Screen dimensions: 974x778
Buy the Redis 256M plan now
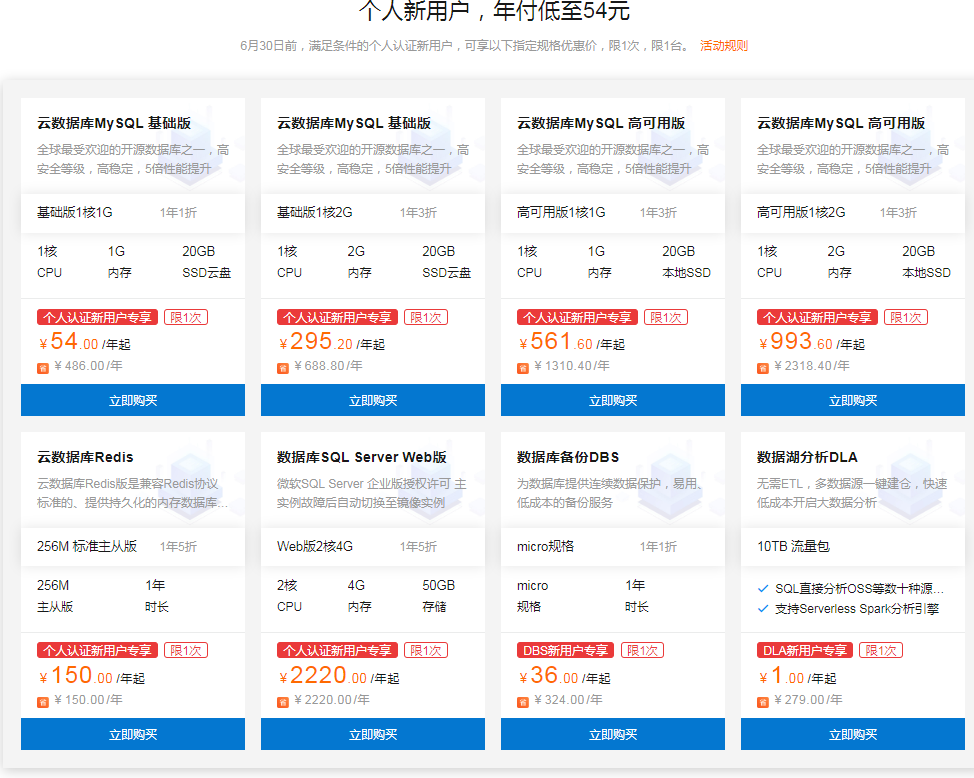133,734
